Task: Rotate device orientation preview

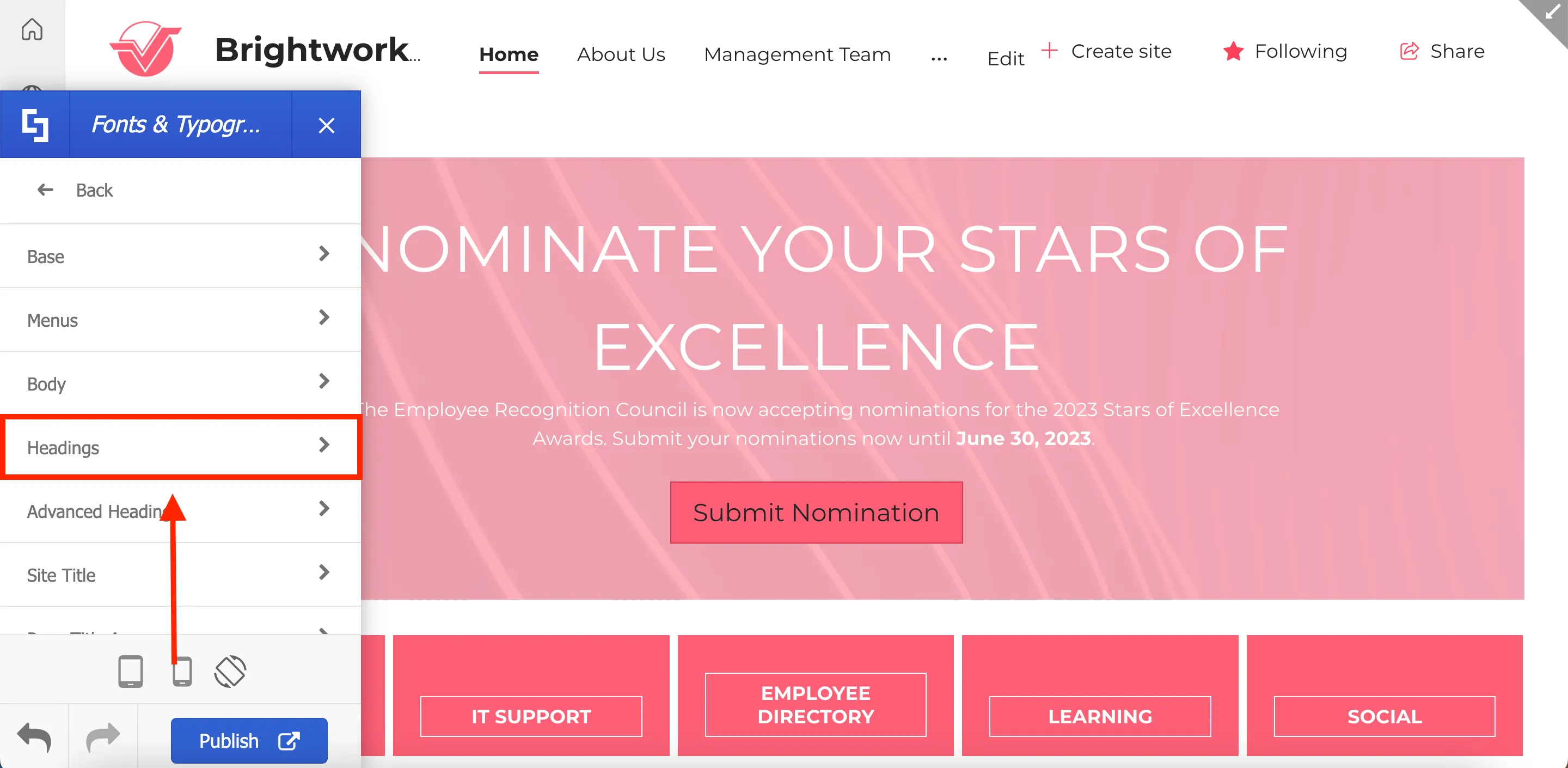Action: (230, 671)
